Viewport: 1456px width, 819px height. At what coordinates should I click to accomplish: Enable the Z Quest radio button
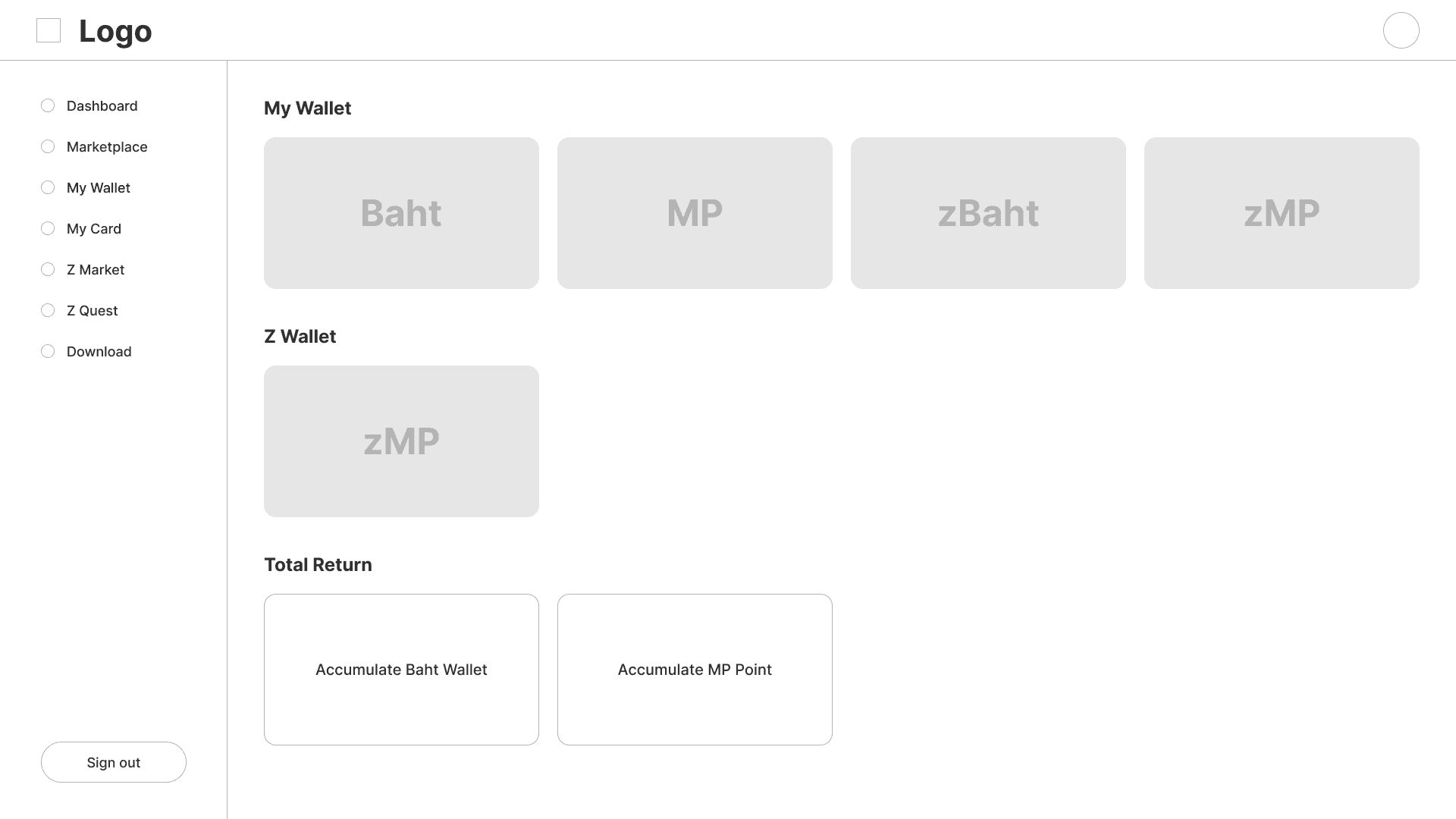(47, 310)
